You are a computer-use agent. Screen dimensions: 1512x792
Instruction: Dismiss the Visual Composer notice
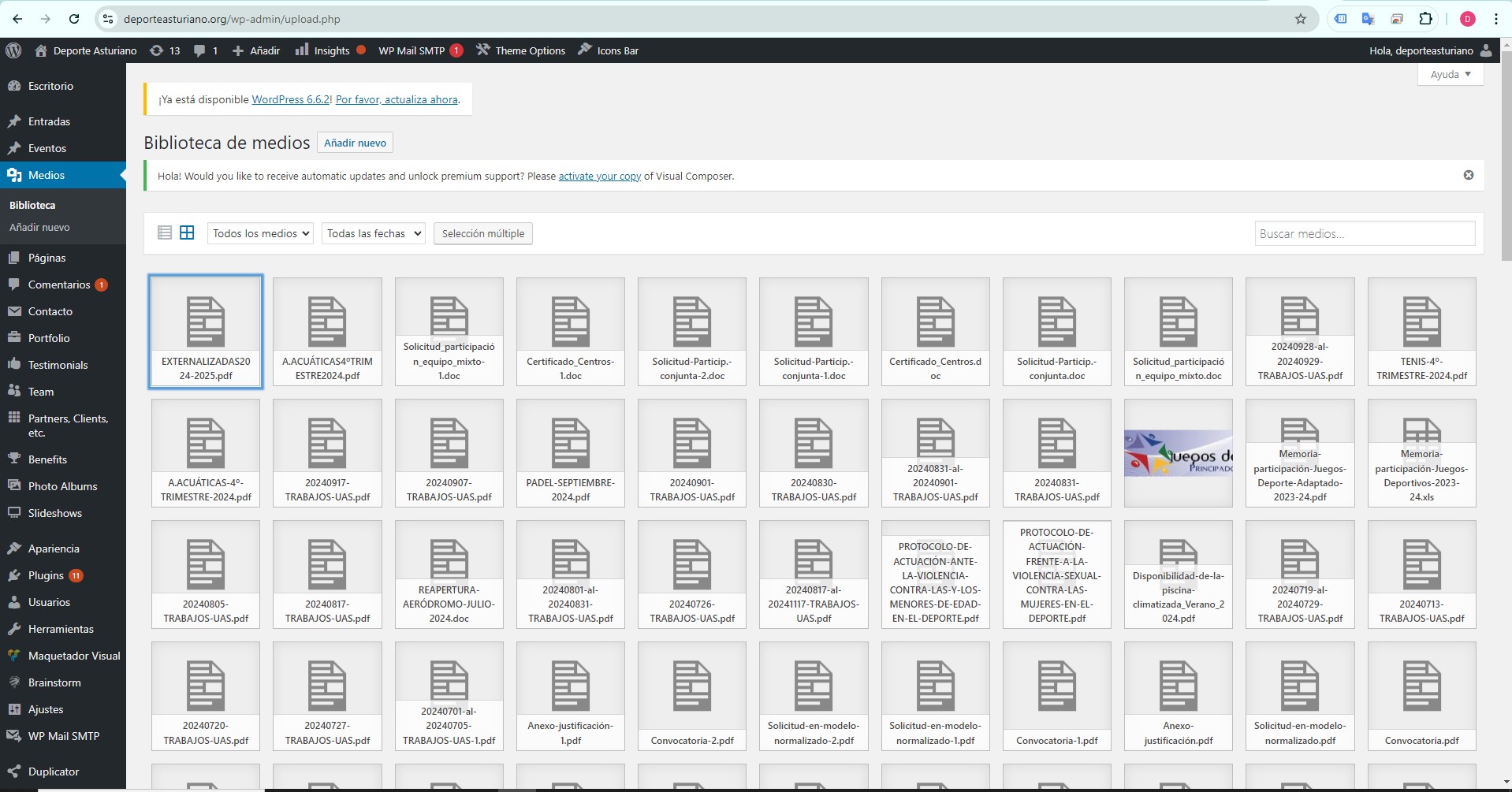[x=1469, y=175]
